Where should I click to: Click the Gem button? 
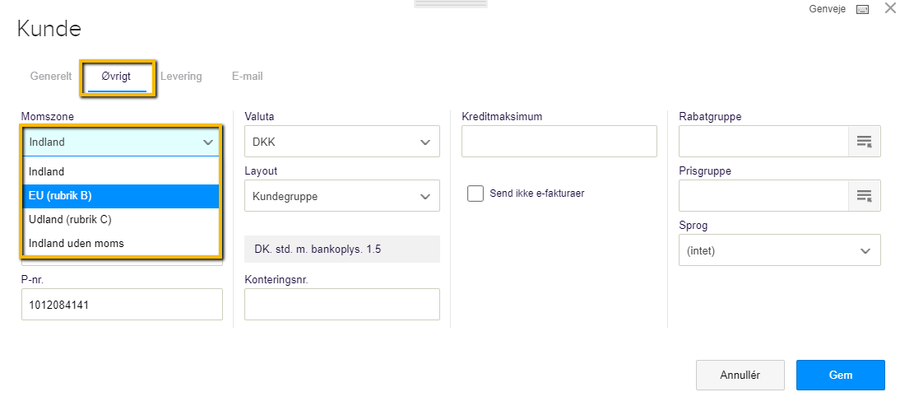point(840,375)
